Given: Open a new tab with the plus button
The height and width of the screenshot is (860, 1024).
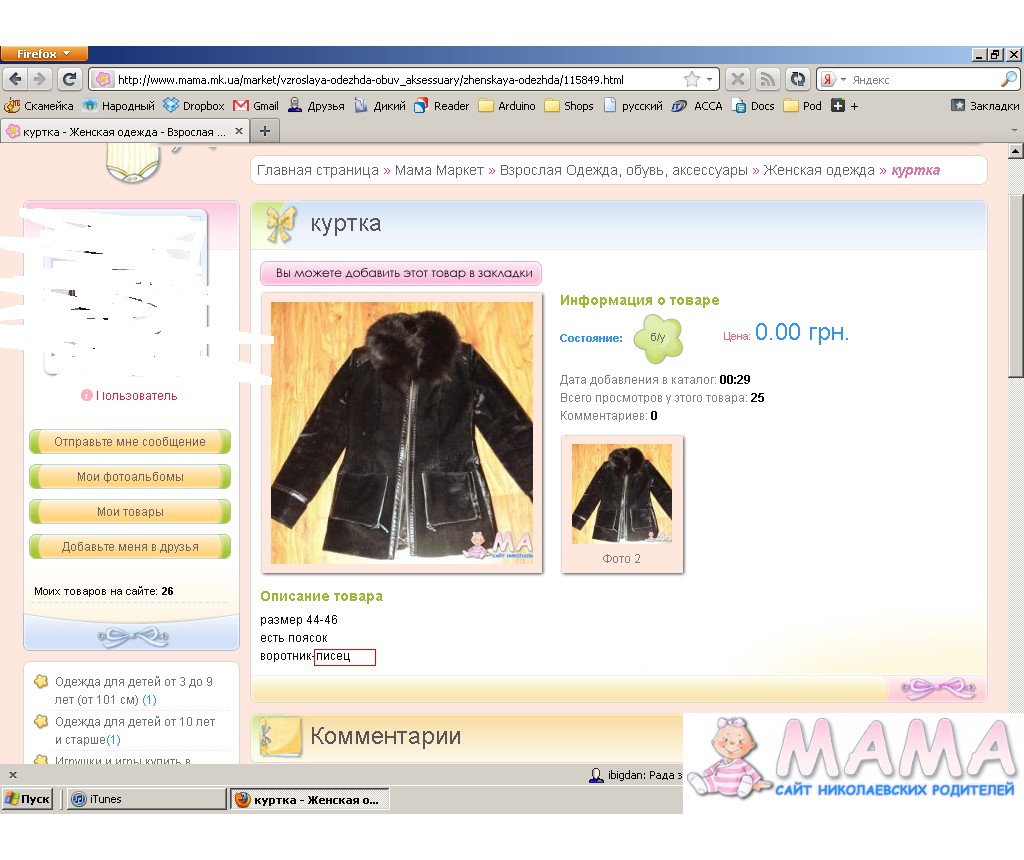Looking at the screenshot, I should (265, 131).
